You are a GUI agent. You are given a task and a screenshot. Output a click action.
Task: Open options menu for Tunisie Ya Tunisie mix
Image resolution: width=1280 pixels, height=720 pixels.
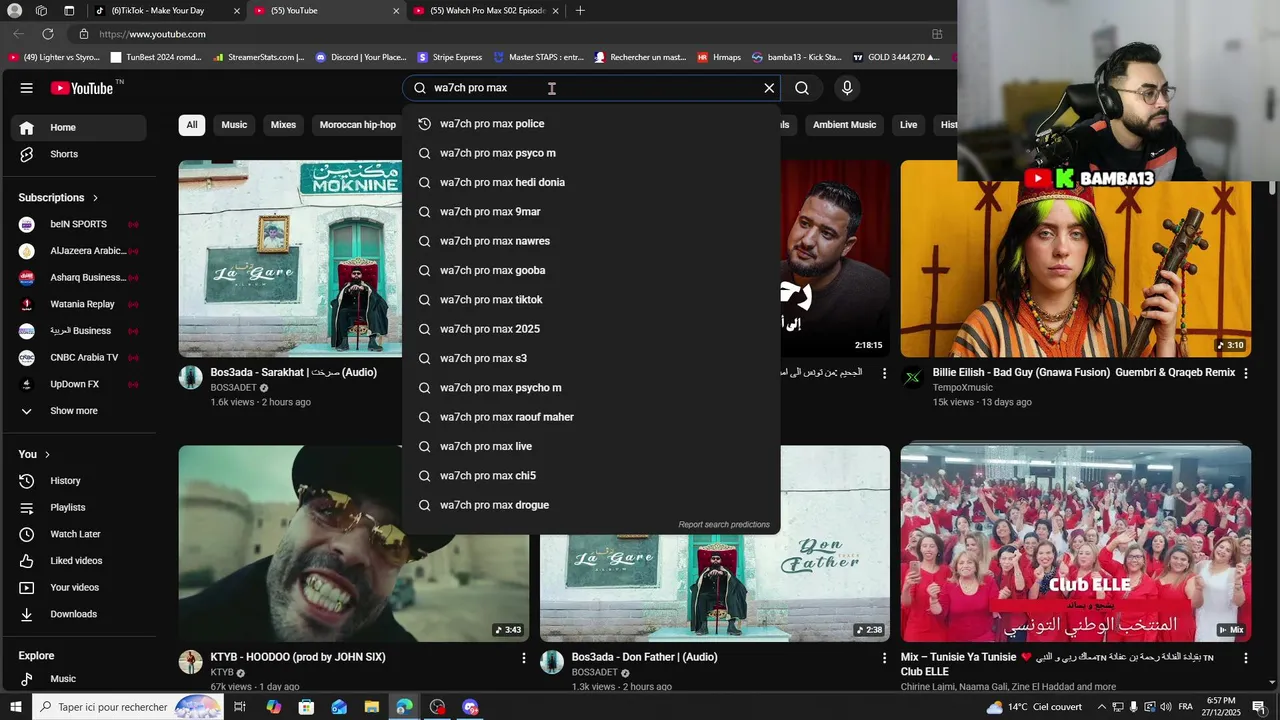click(x=1245, y=658)
